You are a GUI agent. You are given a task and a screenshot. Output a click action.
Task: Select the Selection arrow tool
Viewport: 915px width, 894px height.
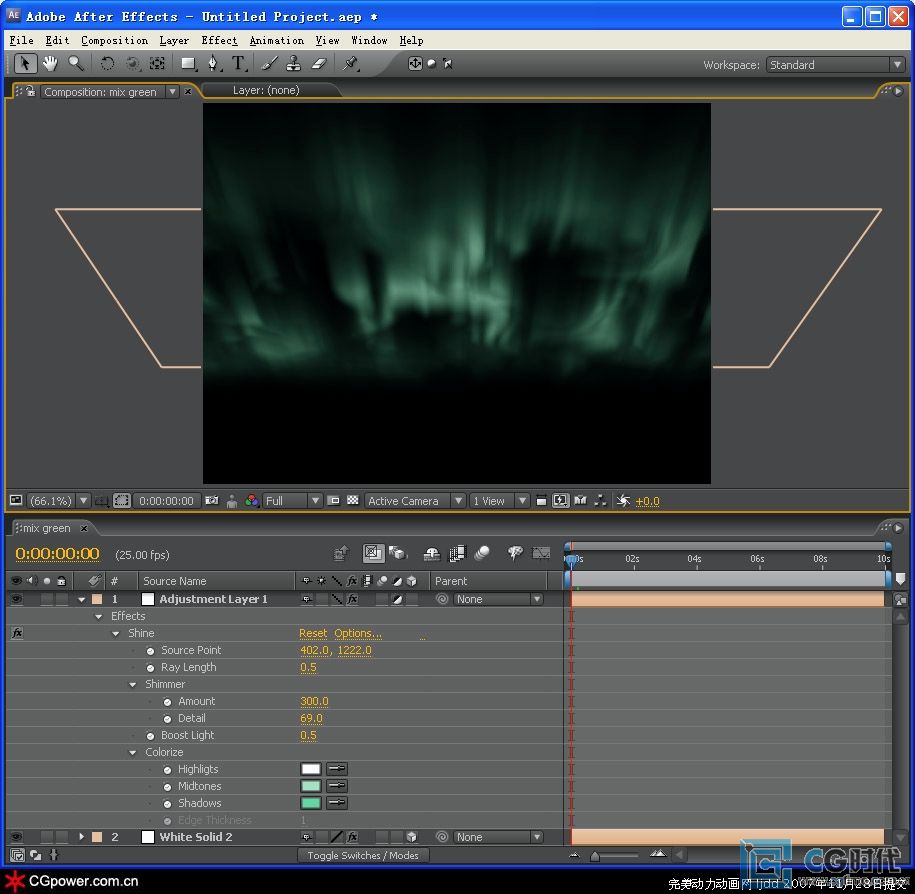tap(25, 63)
